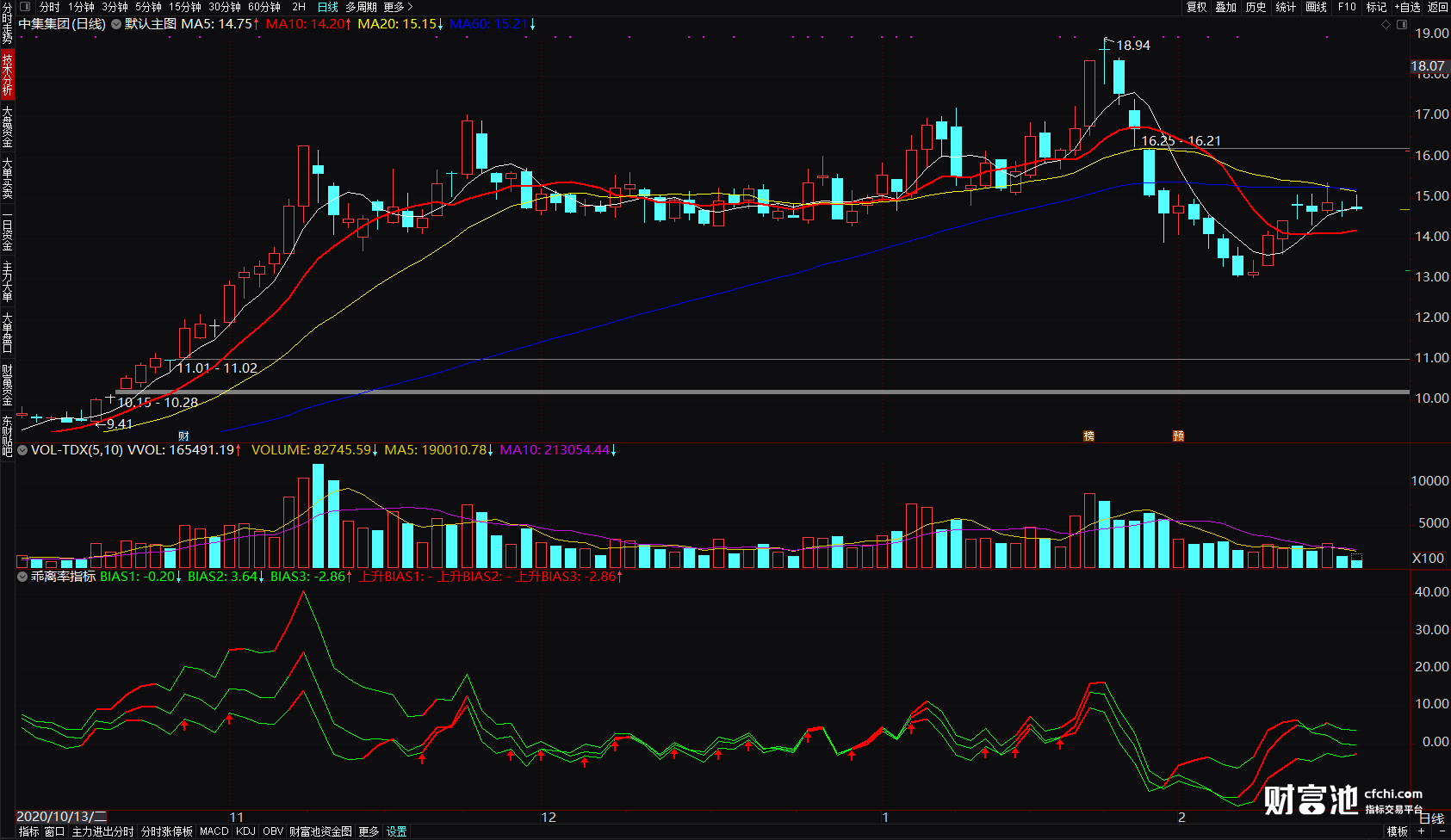This screenshot has width=1451, height=840.
Task: Open the 大单买卖 sidebar tab
Action: click(7, 178)
